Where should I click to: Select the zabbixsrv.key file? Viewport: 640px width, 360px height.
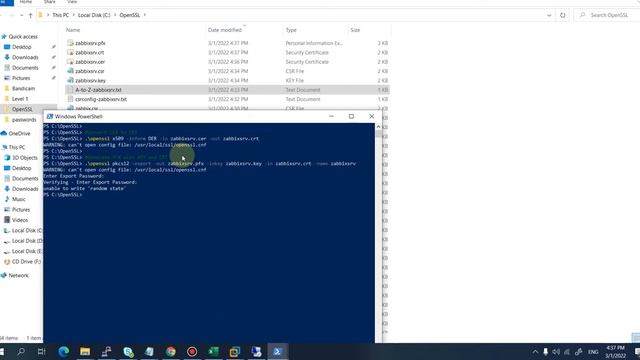tap(90, 80)
